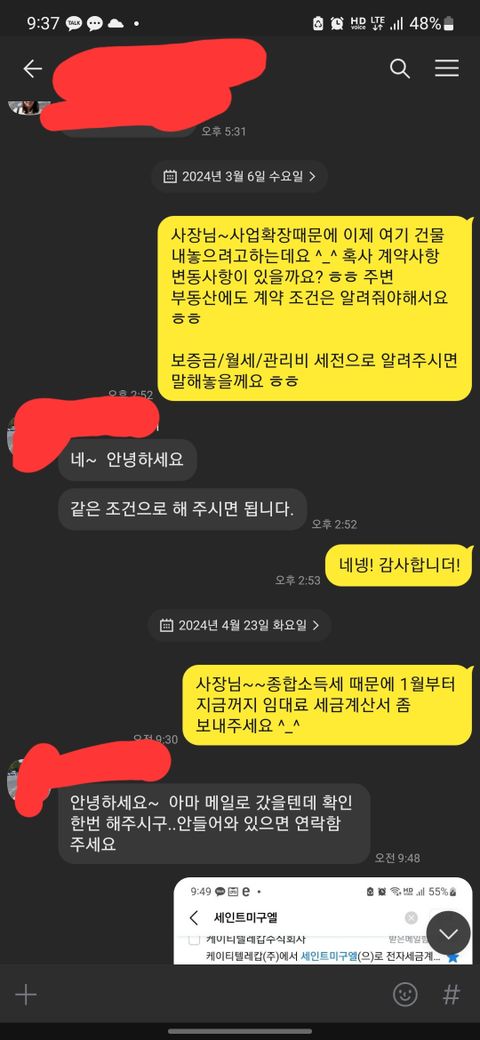Select the 네넹! 감사합니더! yellow bubble
Image resolution: width=480 pixels, height=1040 pixels.
400,566
